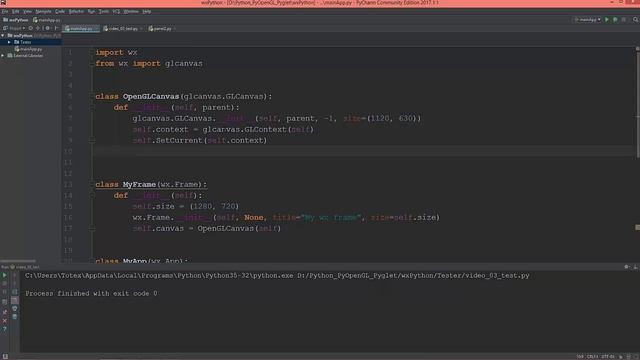Open the Project view selector dropdown
The image size is (640, 360).
click(14, 28)
